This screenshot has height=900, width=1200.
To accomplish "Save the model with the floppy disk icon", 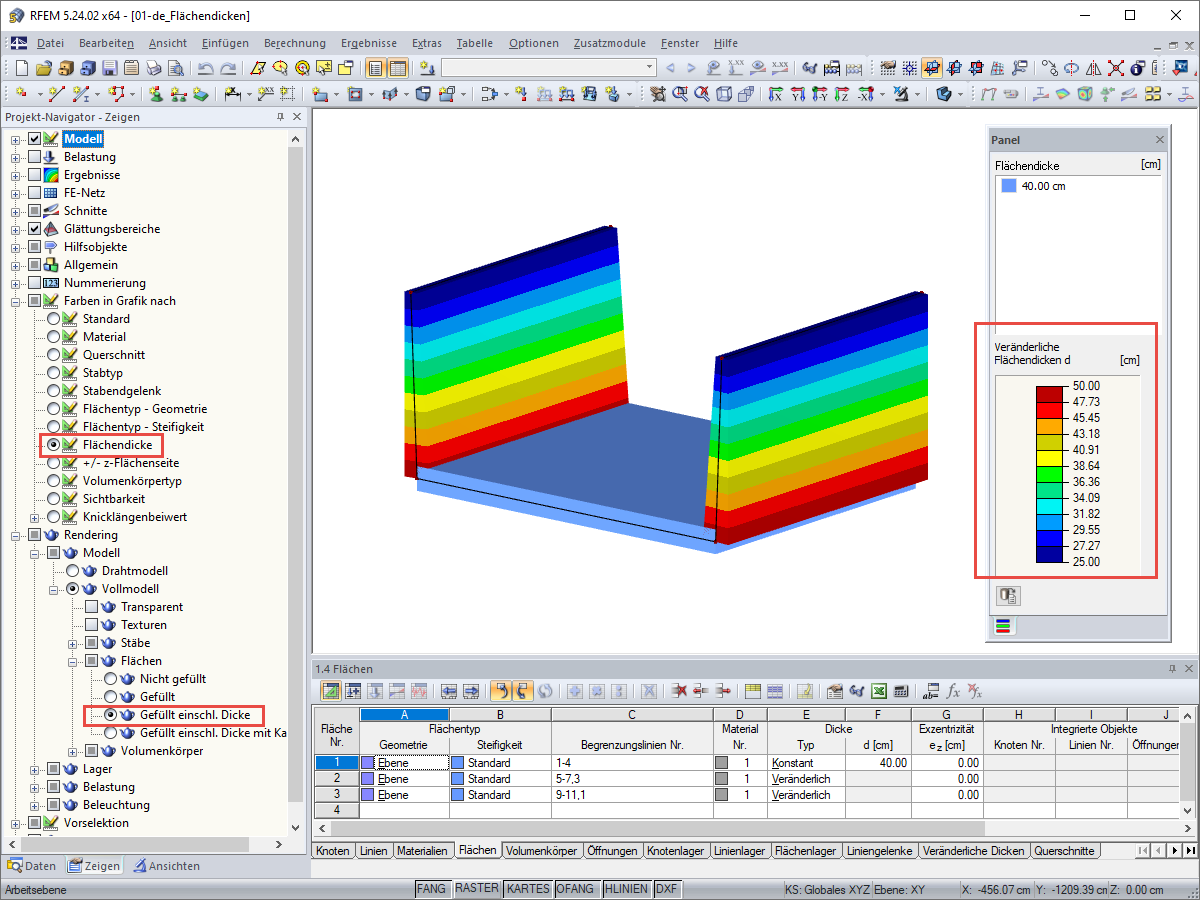I will click(x=109, y=68).
